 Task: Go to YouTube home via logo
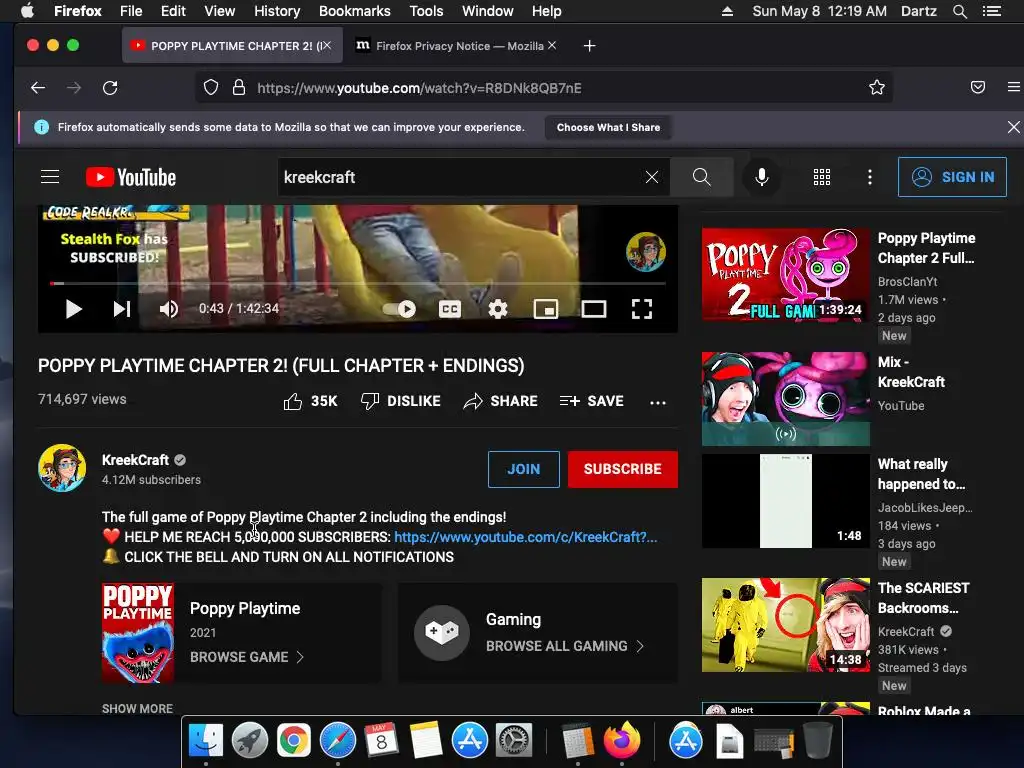click(131, 177)
